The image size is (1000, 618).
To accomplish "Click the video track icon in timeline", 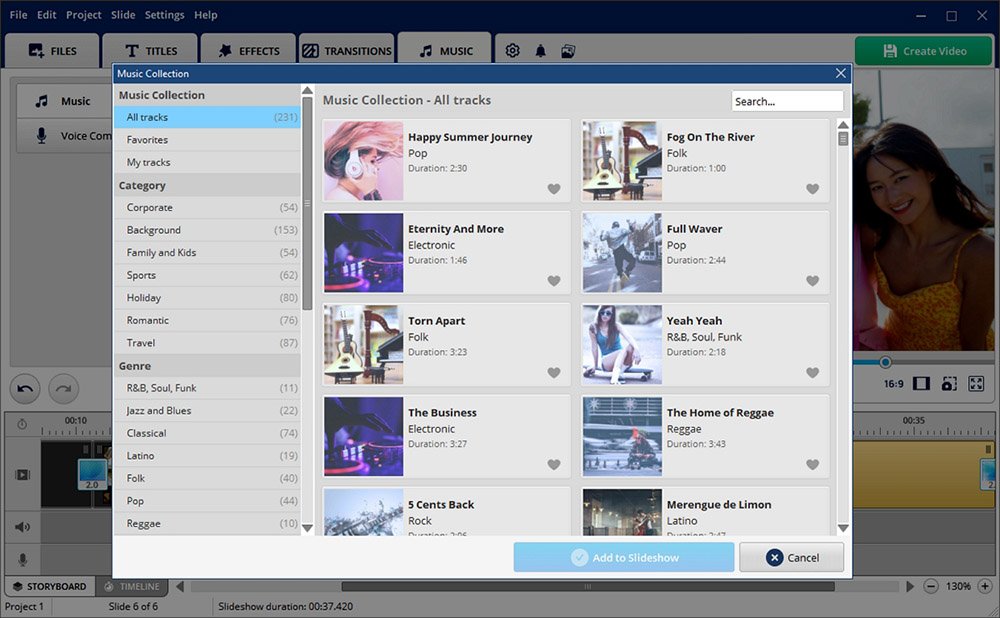I will point(22,475).
